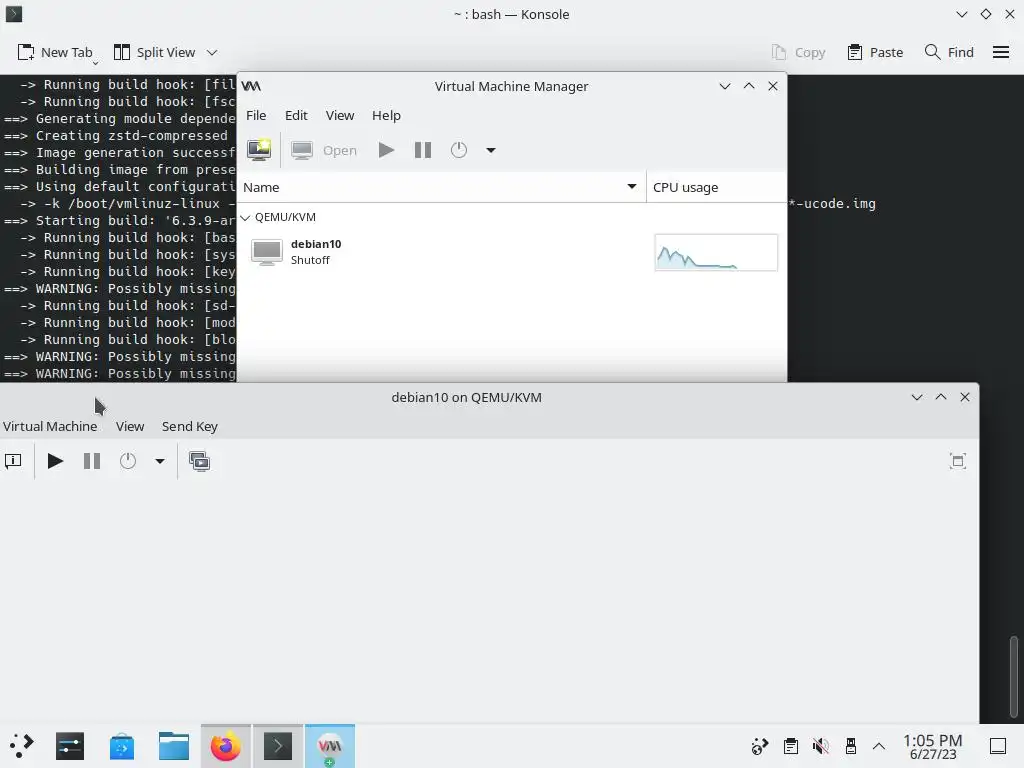The height and width of the screenshot is (768, 1024).
Task: Collapse the QEMU/KVM connection row
Action: (246, 217)
